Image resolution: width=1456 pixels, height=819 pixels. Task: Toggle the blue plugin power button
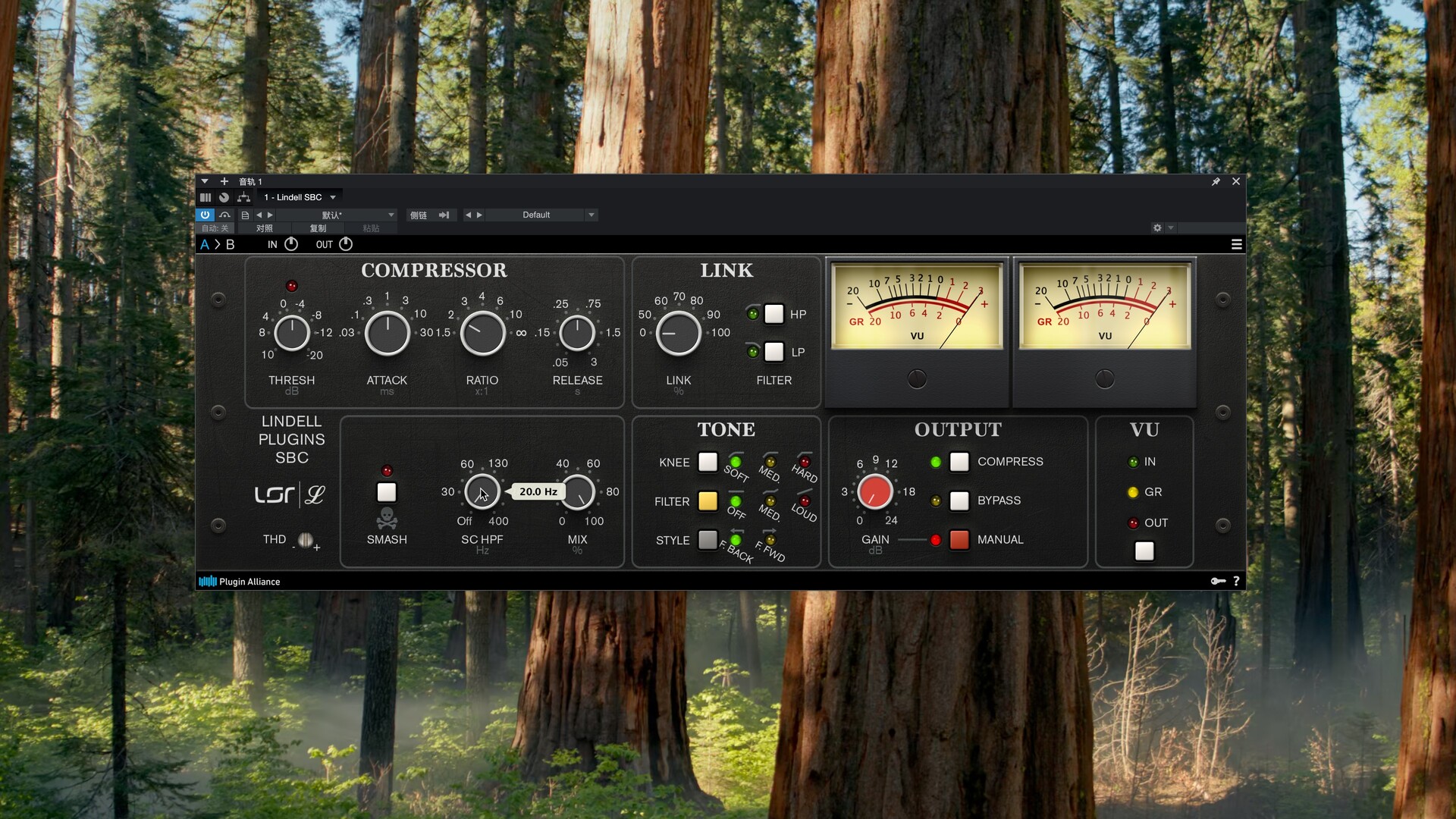coord(205,215)
